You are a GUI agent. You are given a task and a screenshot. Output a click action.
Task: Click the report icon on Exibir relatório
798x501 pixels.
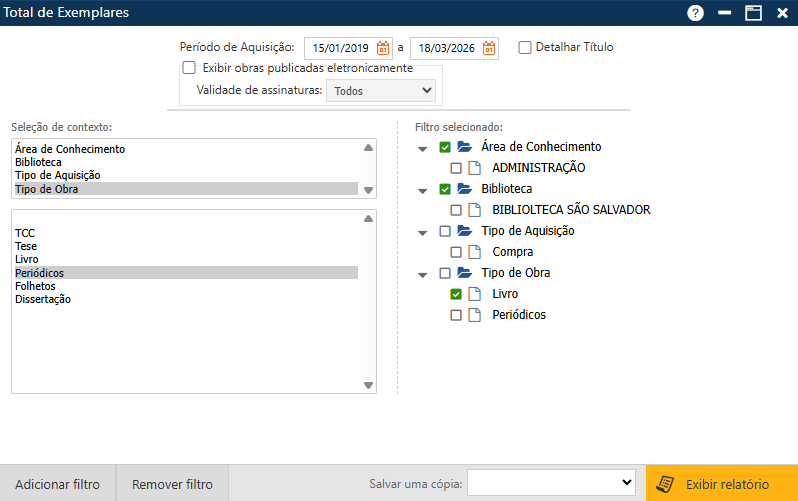664,484
